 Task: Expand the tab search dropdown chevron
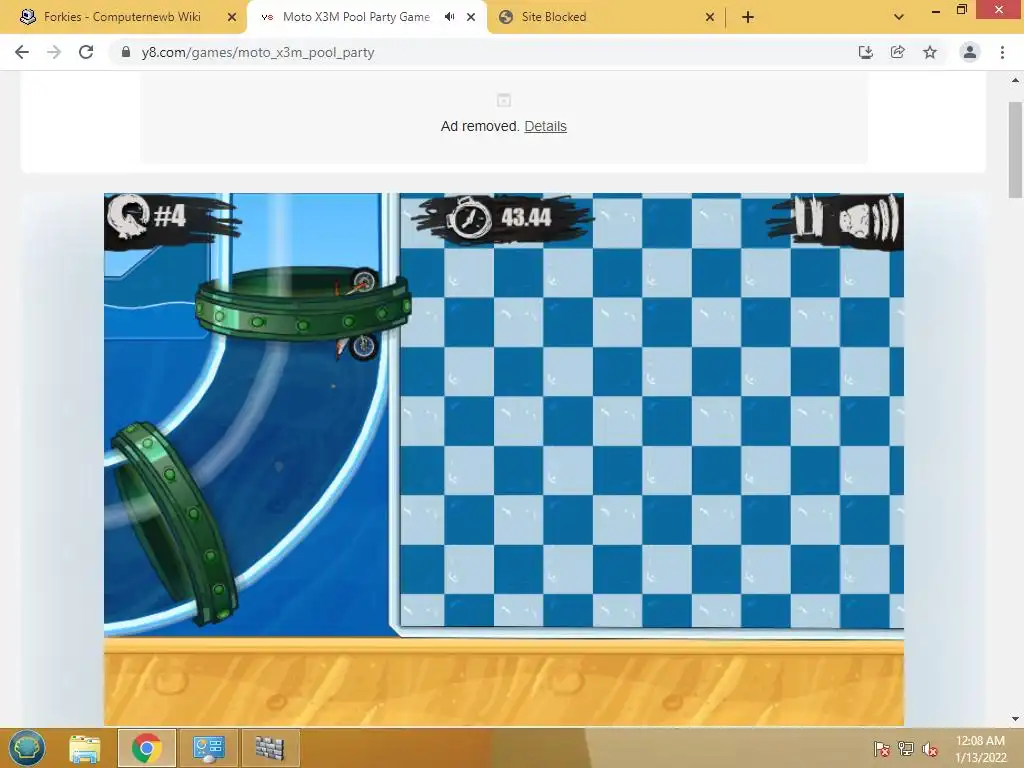coord(899,17)
